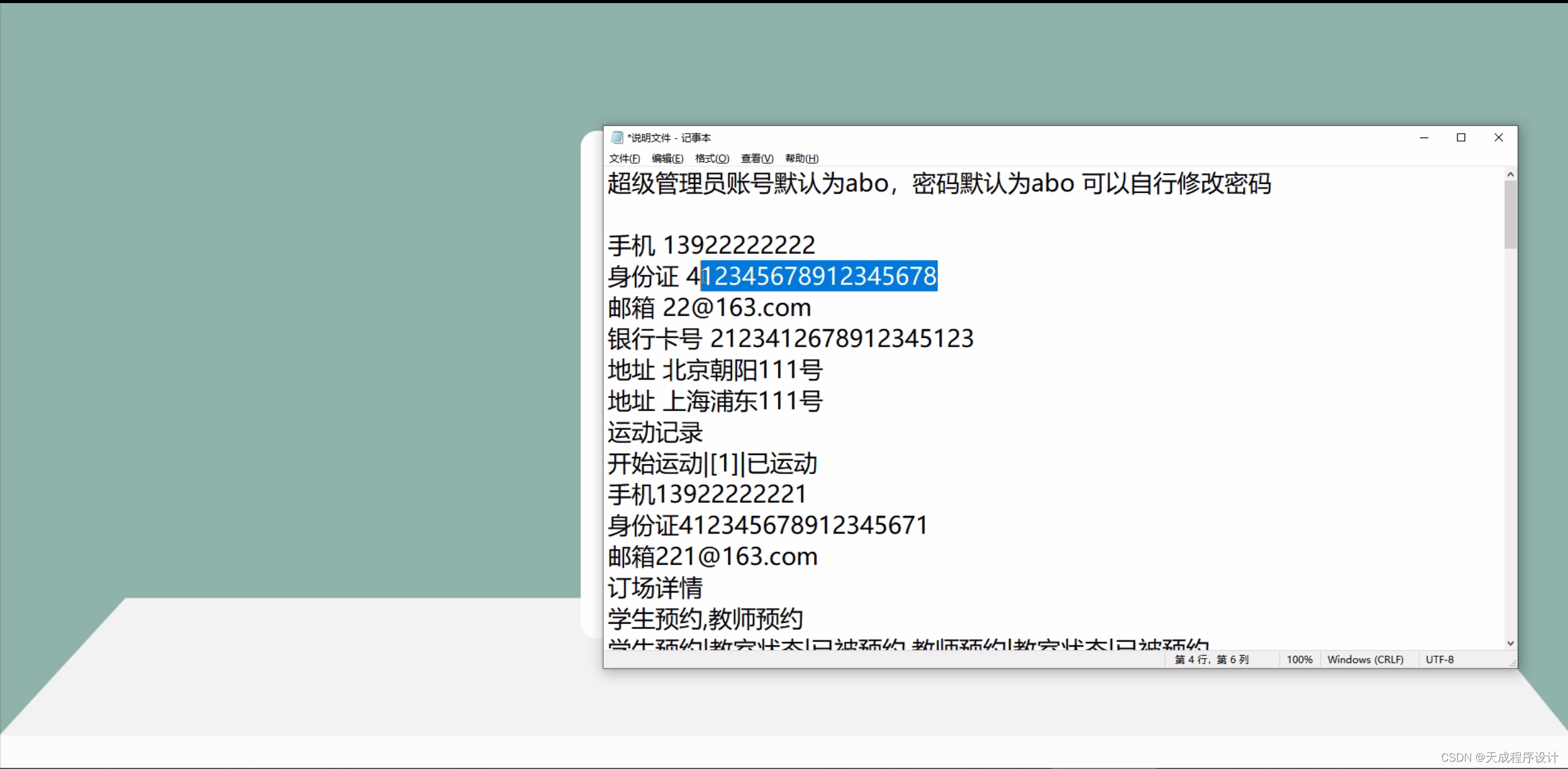Open the 帮助(H) menu
The height and width of the screenshot is (769, 1568).
click(x=801, y=158)
